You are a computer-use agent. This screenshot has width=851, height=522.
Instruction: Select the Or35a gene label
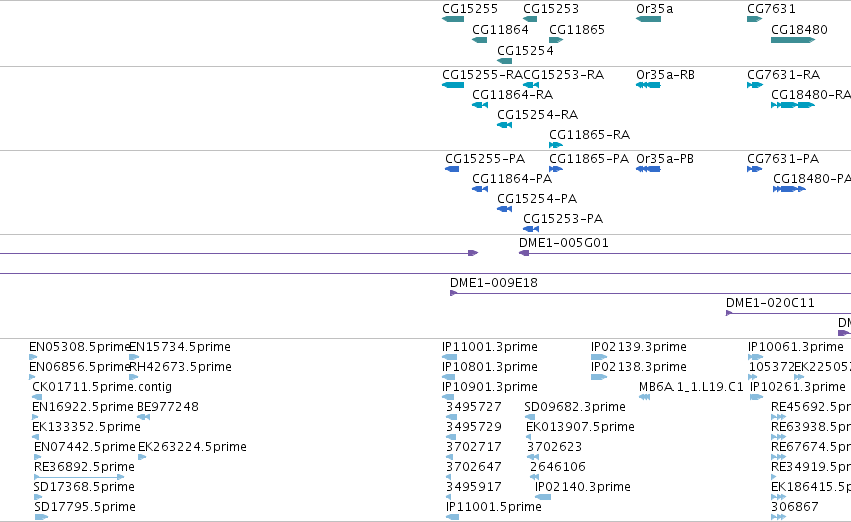point(654,9)
